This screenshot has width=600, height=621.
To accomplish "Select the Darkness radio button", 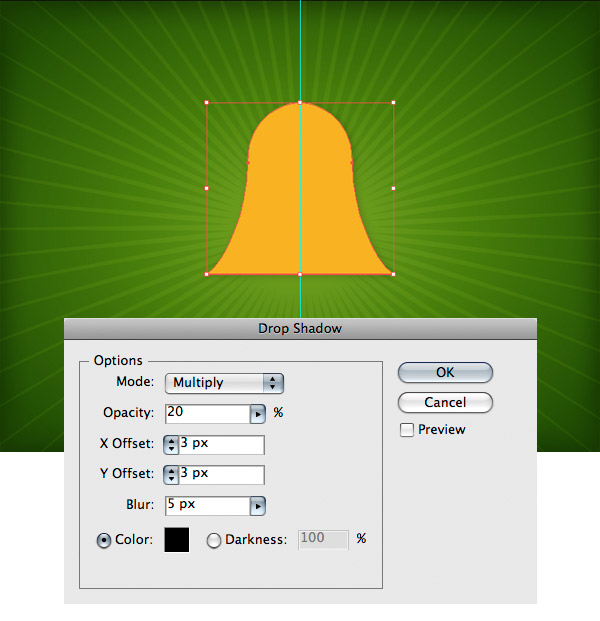I will coord(214,540).
